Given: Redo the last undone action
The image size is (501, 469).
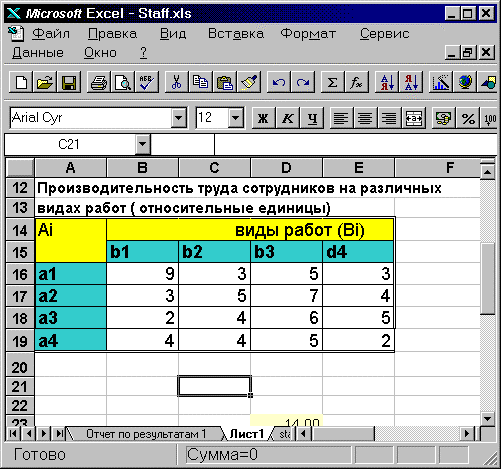Looking at the screenshot, I should coord(302,82).
